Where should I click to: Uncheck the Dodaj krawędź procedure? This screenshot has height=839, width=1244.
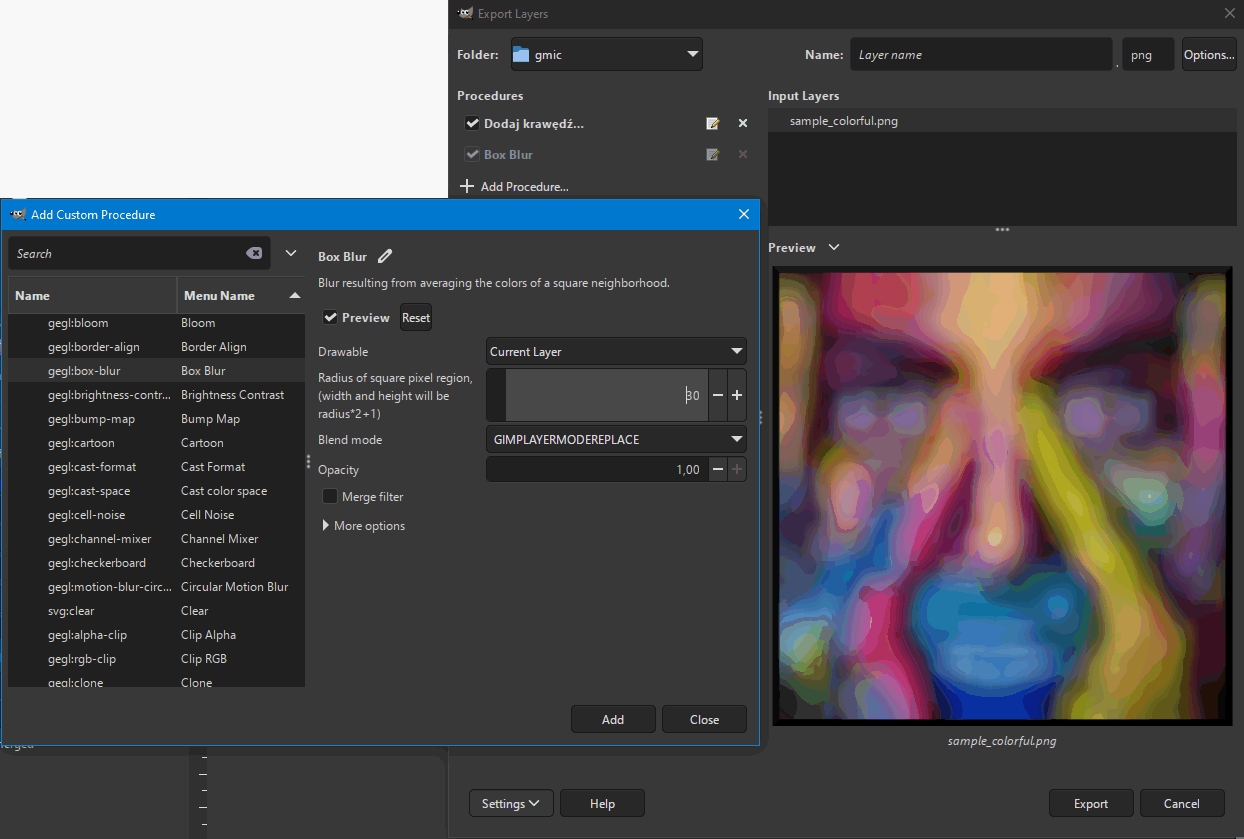coord(473,123)
